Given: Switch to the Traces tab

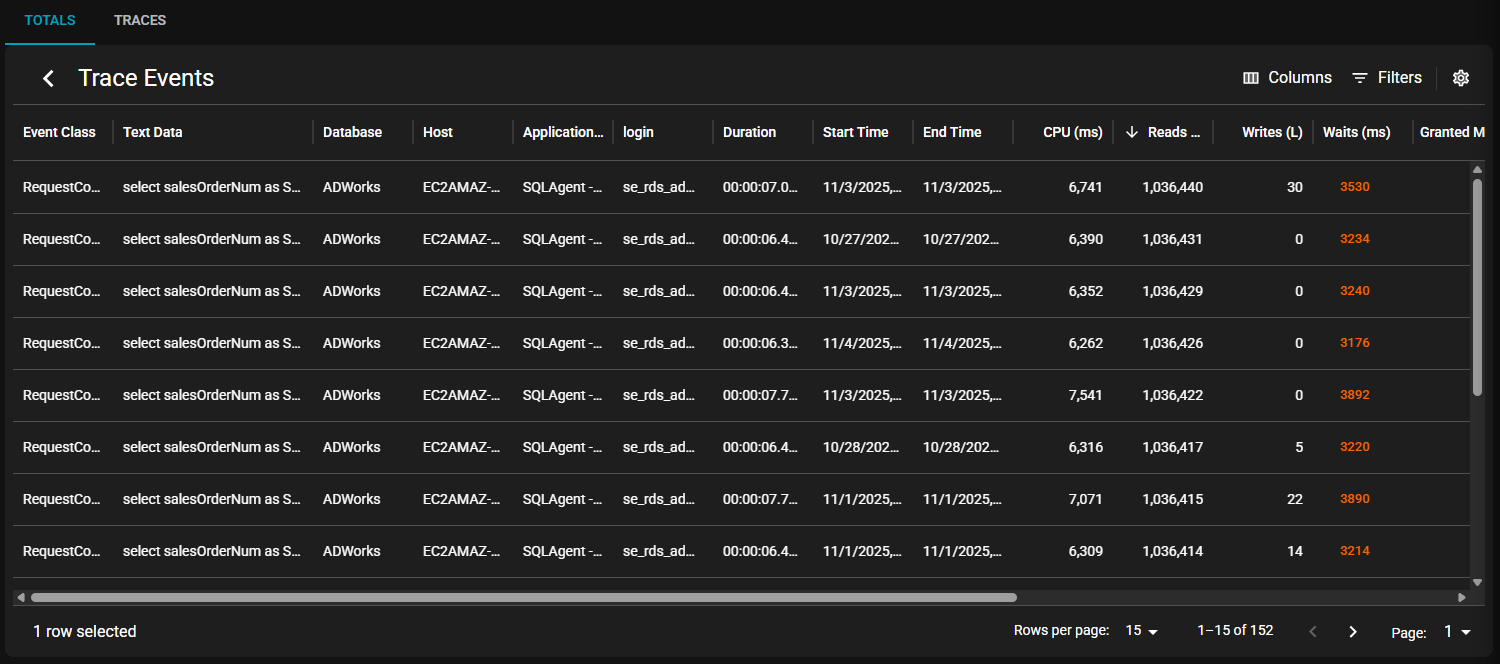Looking at the screenshot, I should tap(140, 21).
